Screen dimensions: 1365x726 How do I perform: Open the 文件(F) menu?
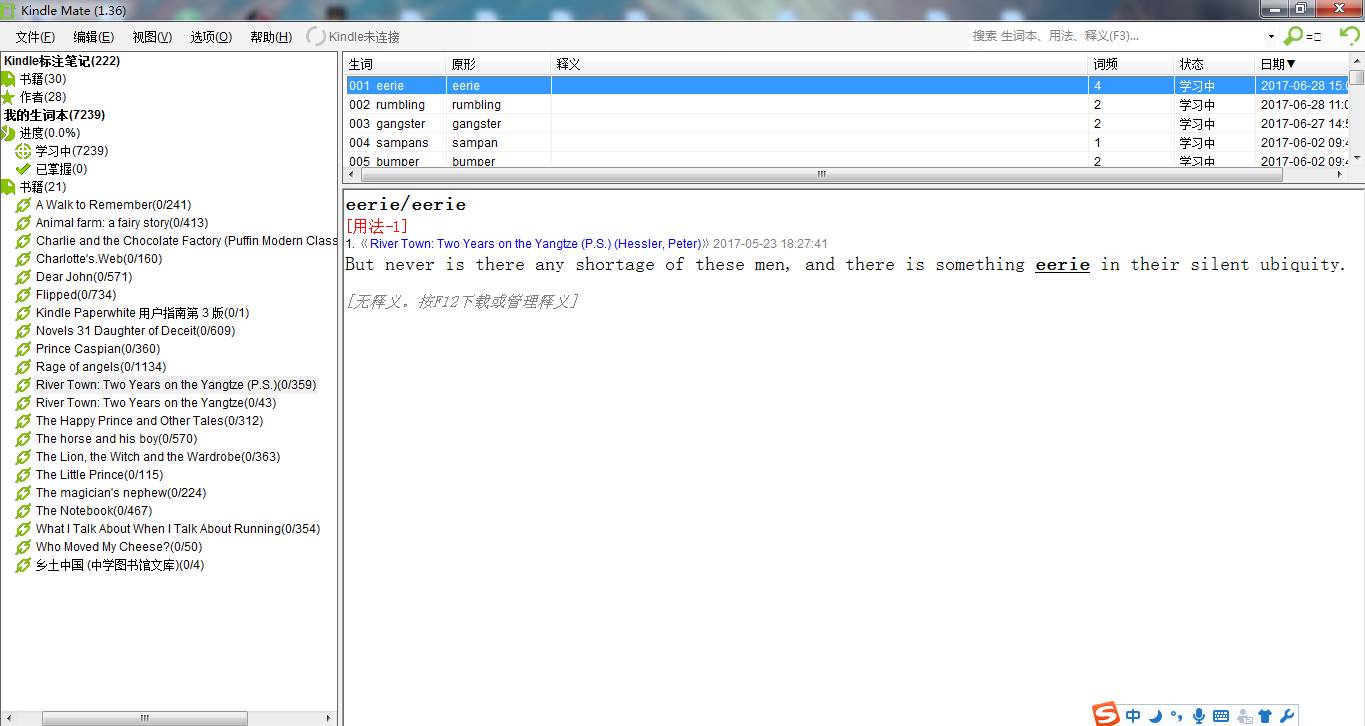point(35,37)
